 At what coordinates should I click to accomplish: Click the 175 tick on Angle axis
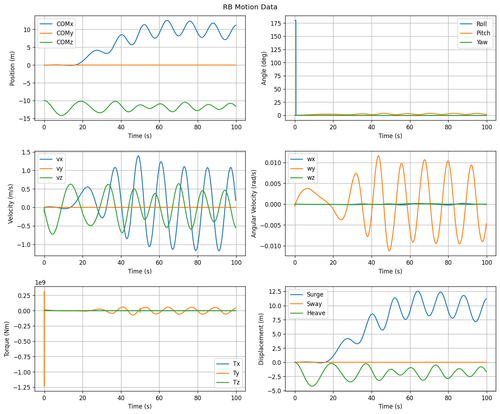pos(277,23)
